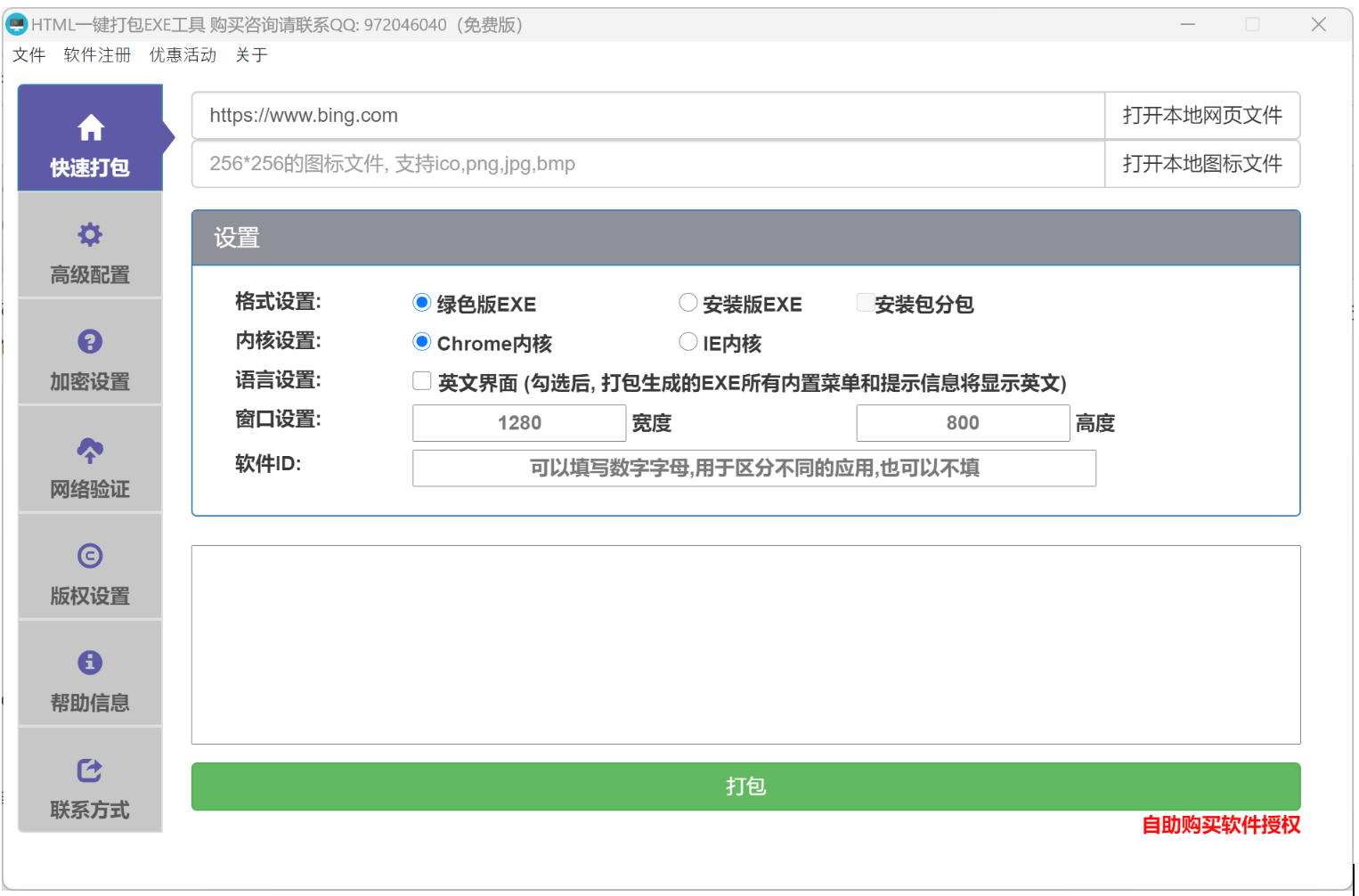Select the 联系方式 share icon
This screenshot has width=1359, height=896.
point(90,770)
